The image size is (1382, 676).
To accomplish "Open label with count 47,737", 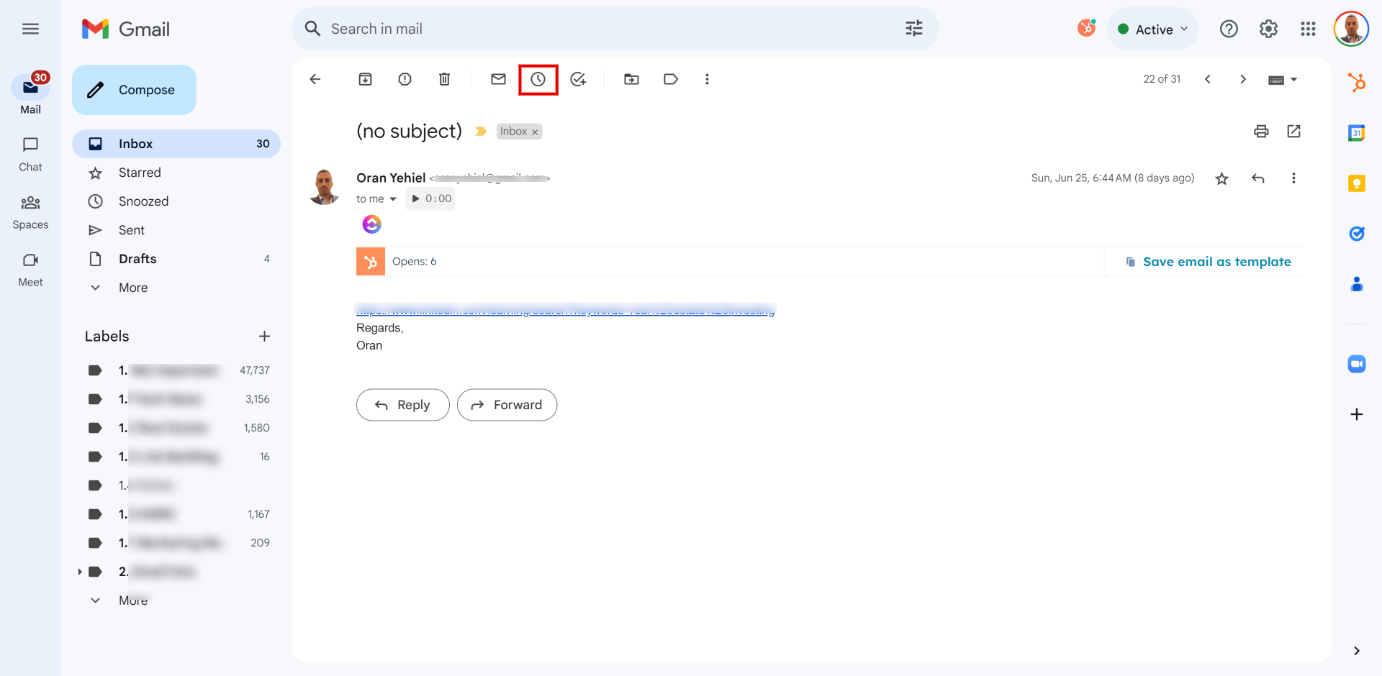I will (176, 370).
